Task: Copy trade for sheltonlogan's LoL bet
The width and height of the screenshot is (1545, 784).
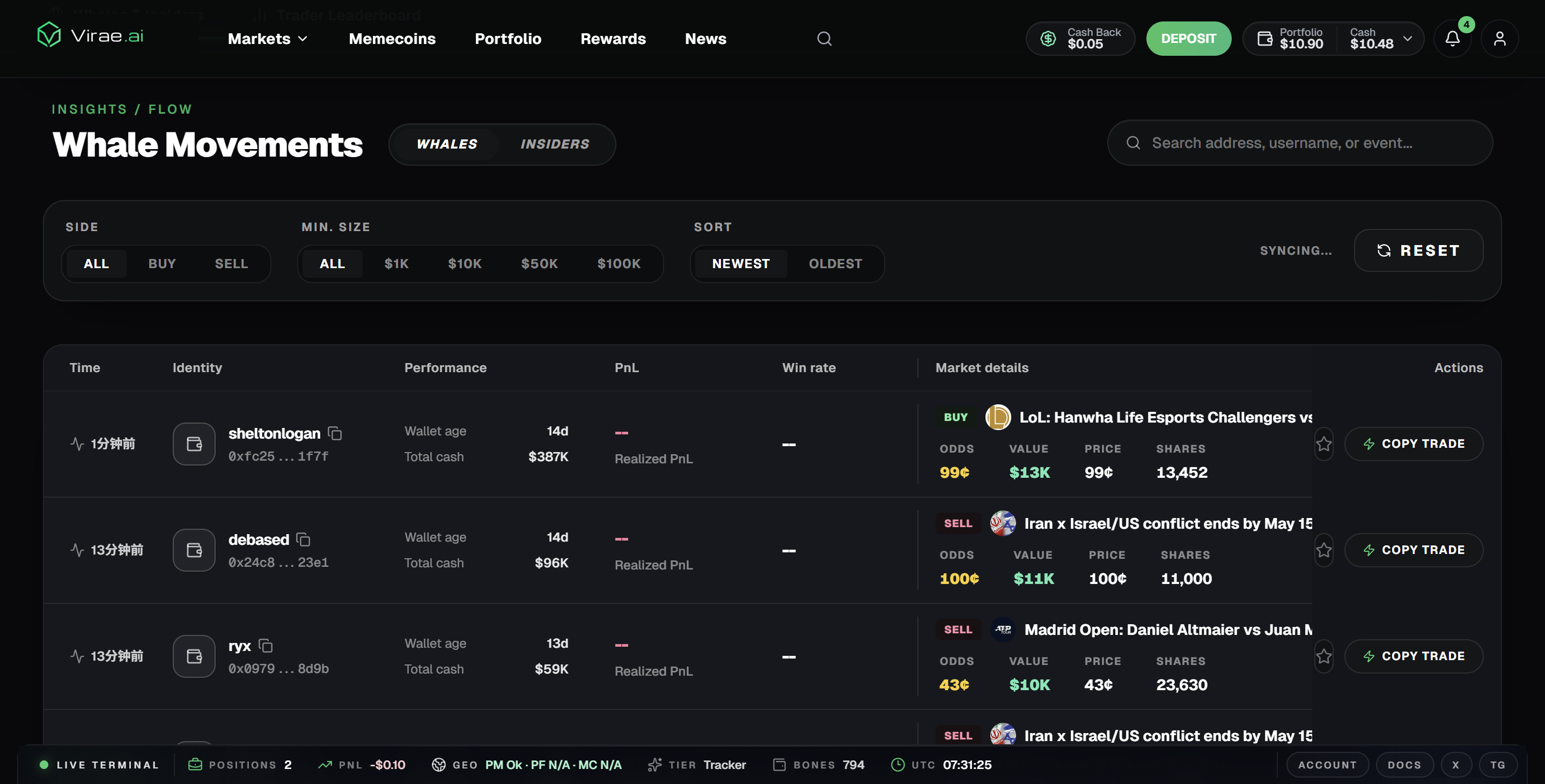Action: [1414, 444]
